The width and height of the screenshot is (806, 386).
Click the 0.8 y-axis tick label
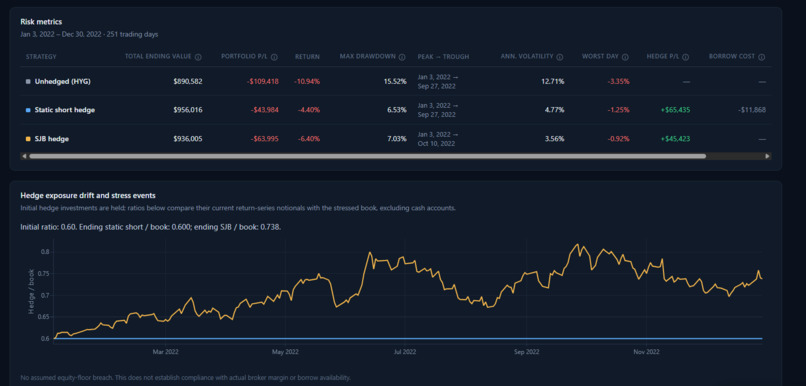pyautogui.click(x=45, y=252)
